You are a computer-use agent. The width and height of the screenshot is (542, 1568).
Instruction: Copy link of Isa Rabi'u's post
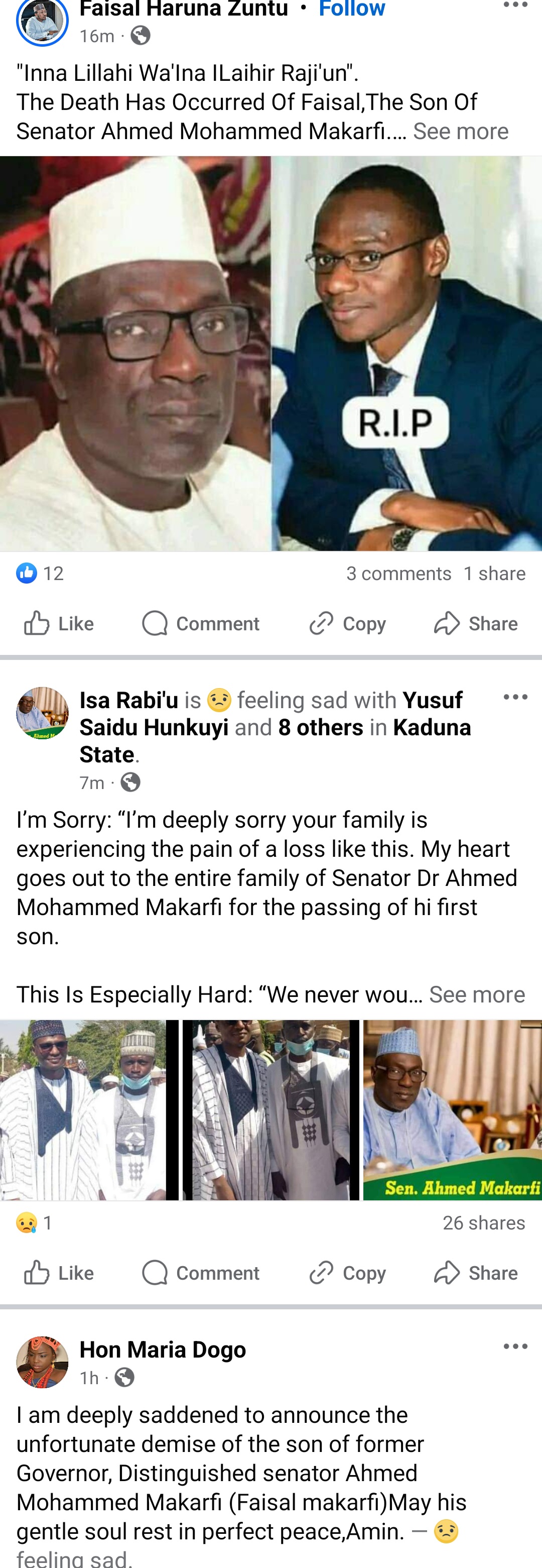pos(347,1273)
